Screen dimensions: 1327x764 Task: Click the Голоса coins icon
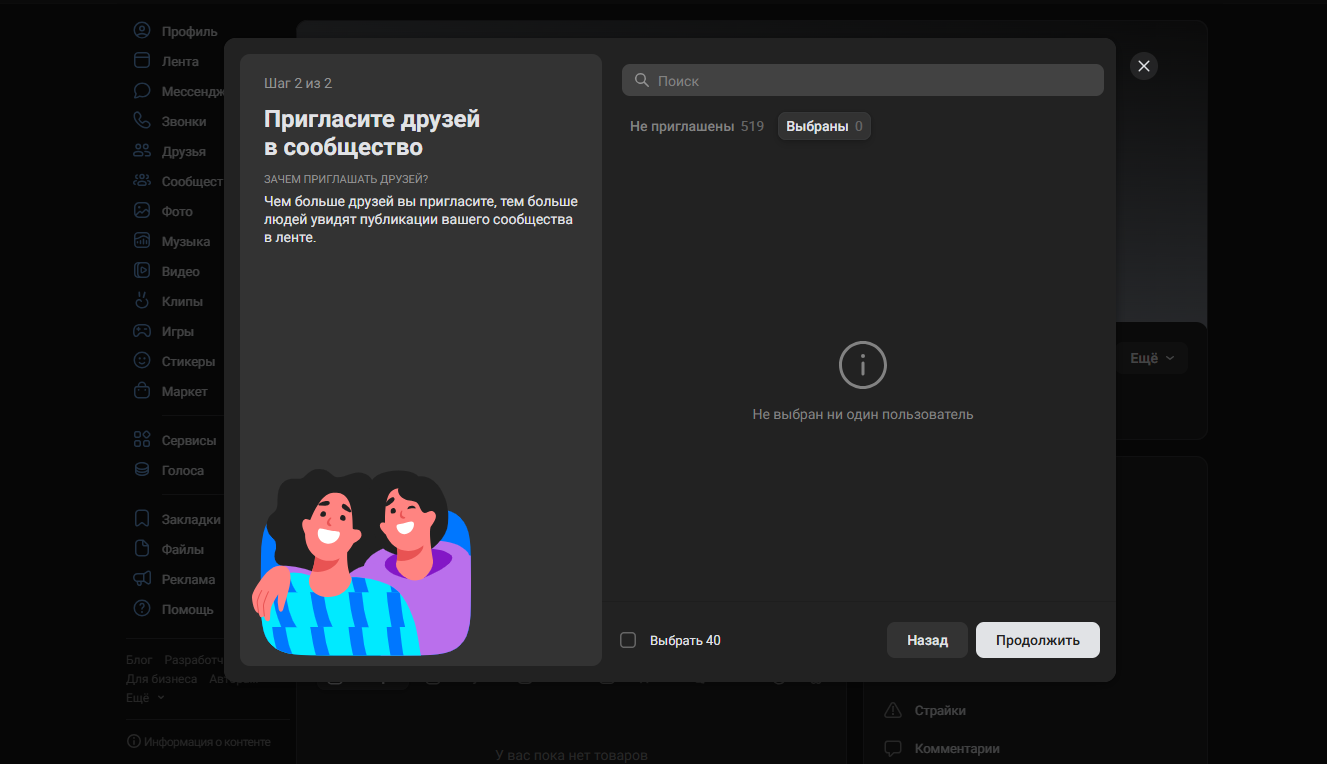(x=142, y=470)
